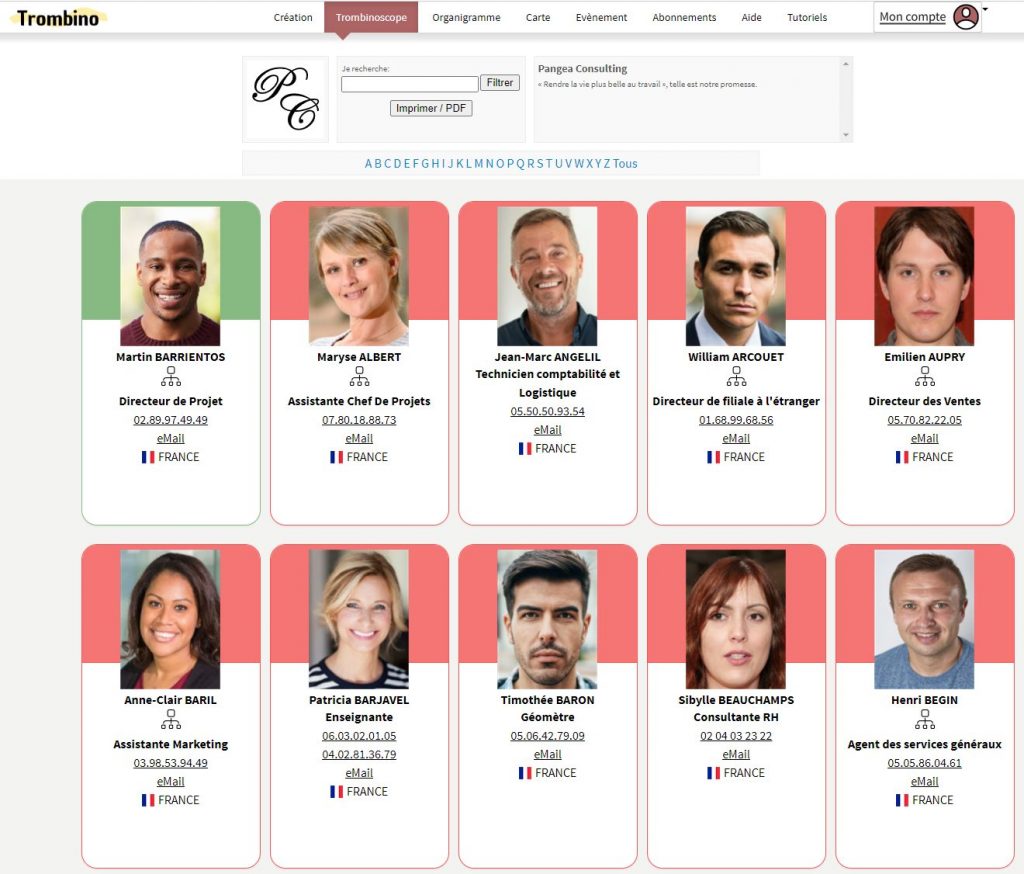Click the Pangea Consulting PC logo
Image resolution: width=1024 pixels, height=874 pixels.
pos(285,99)
